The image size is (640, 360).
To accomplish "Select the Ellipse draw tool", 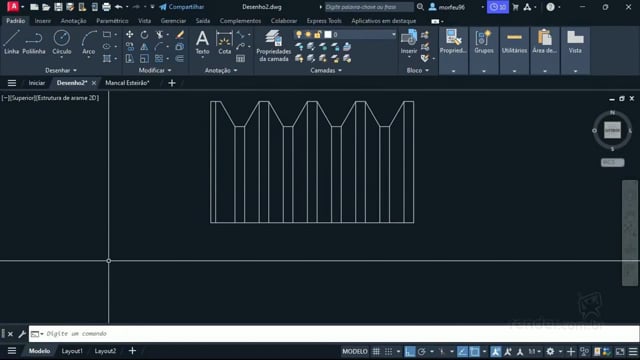I will tap(107, 47).
